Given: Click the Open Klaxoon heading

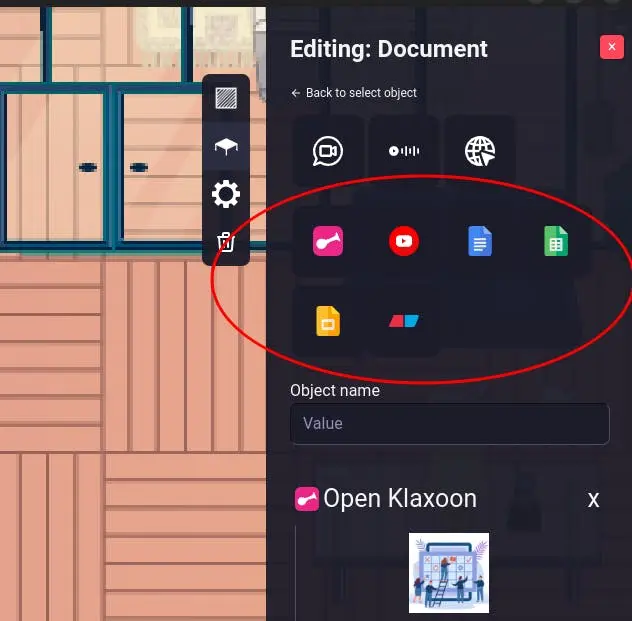Looking at the screenshot, I should pyautogui.click(x=400, y=499).
